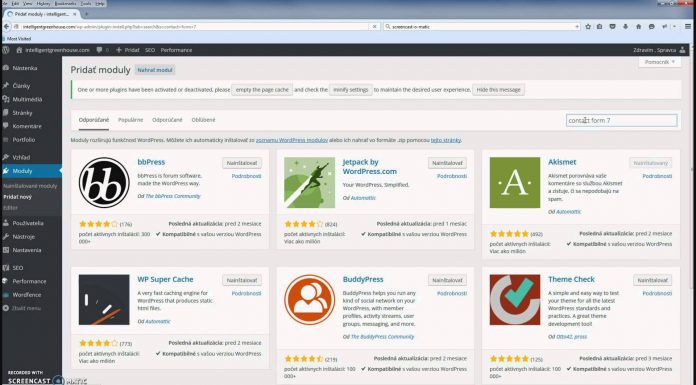The height and width of the screenshot is (385, 696).
Task: Click the Firefox address bar
Action: click(195, 27)
